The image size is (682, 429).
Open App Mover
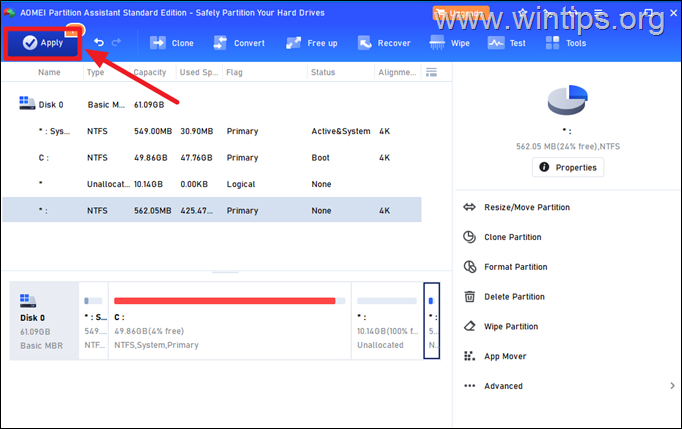505,356
